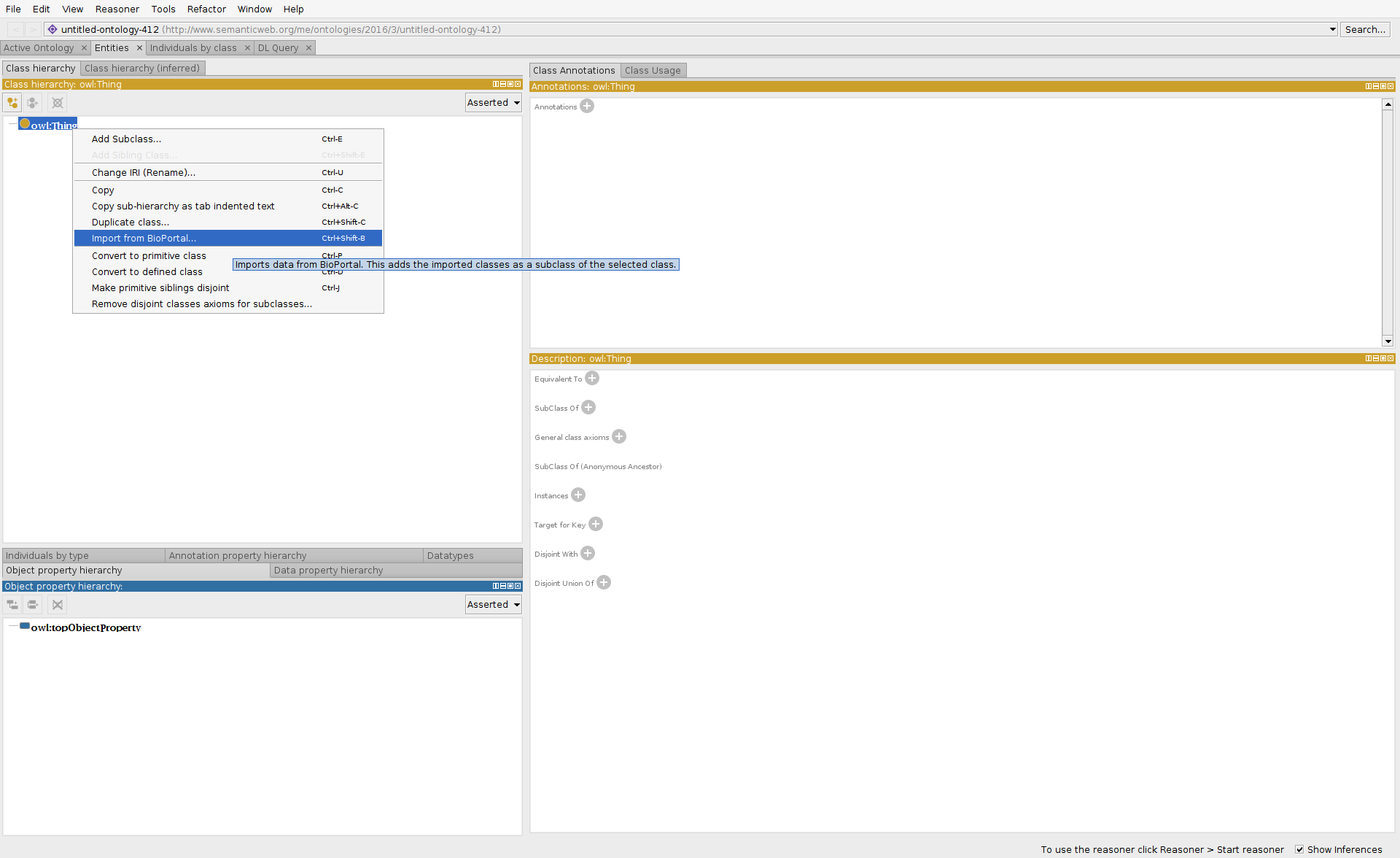Click the Delete class toolbar icon
The height and width of the screenshot is (858, 1400).
[58, 103]
